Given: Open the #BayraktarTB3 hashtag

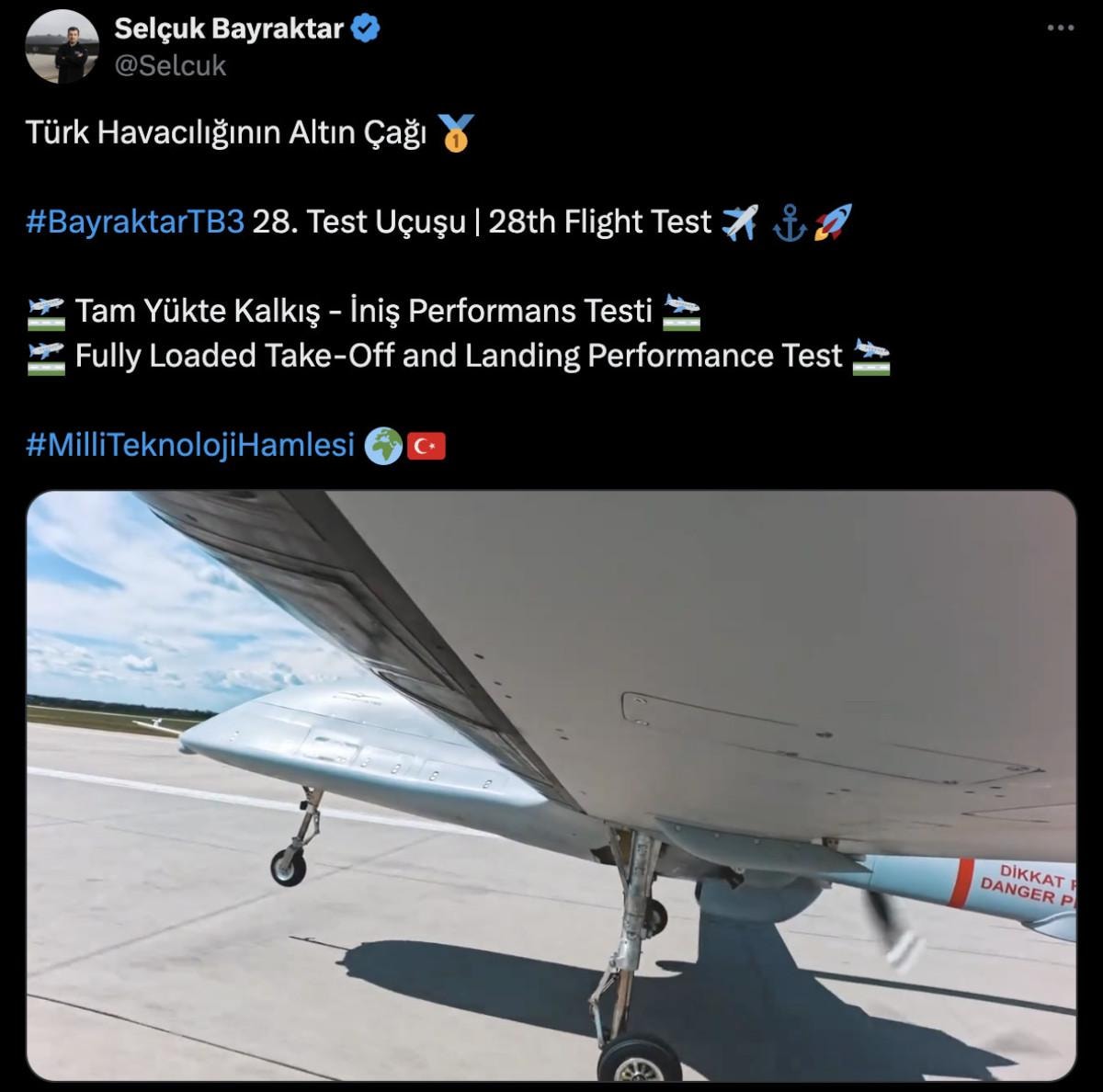Looking at the screenshot, I should pyautogui.click(x=135, y=222).
